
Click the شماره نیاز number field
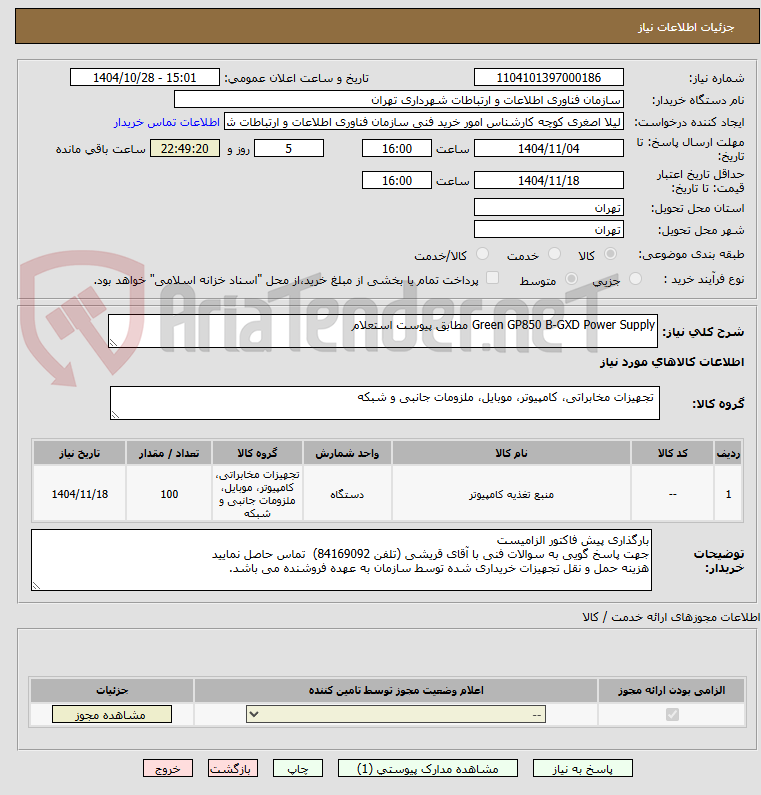(x=549, y=78)
